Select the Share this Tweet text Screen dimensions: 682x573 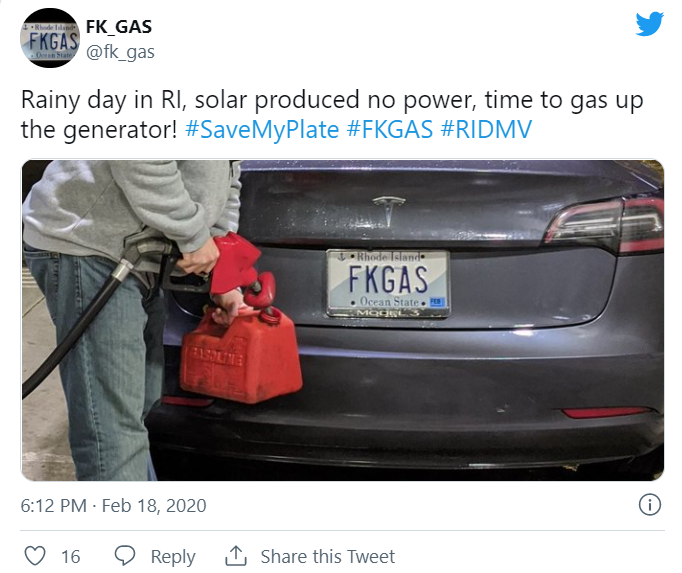pyautogui.click(x=328, y=557)
